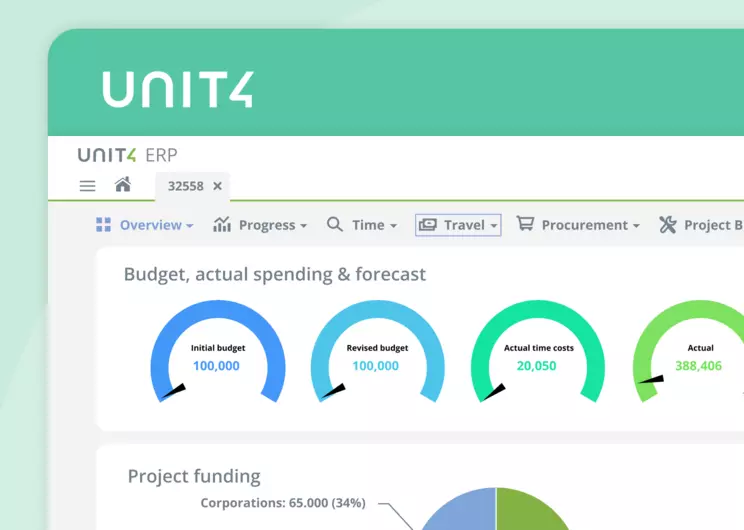
Task: Expand the Time dropdown arrow
Action: tap(393, 226)
